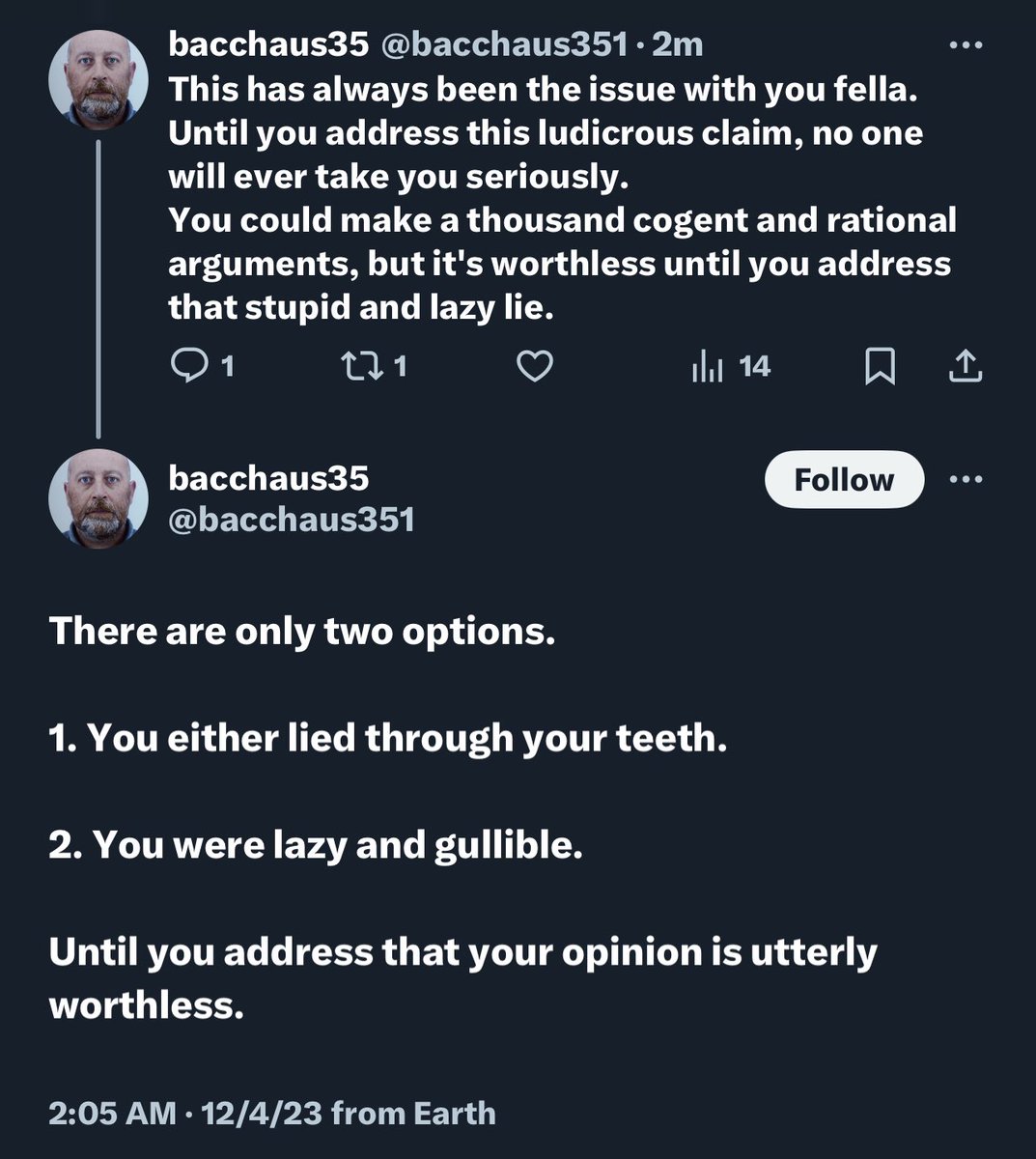Click the view count 14 on top tweet

tap(754, 366)
